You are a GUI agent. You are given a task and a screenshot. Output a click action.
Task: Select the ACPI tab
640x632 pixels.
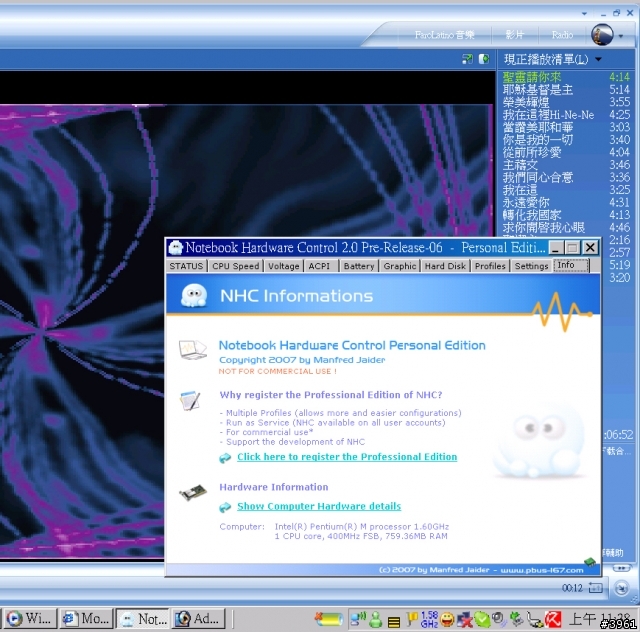coord(320,266)
